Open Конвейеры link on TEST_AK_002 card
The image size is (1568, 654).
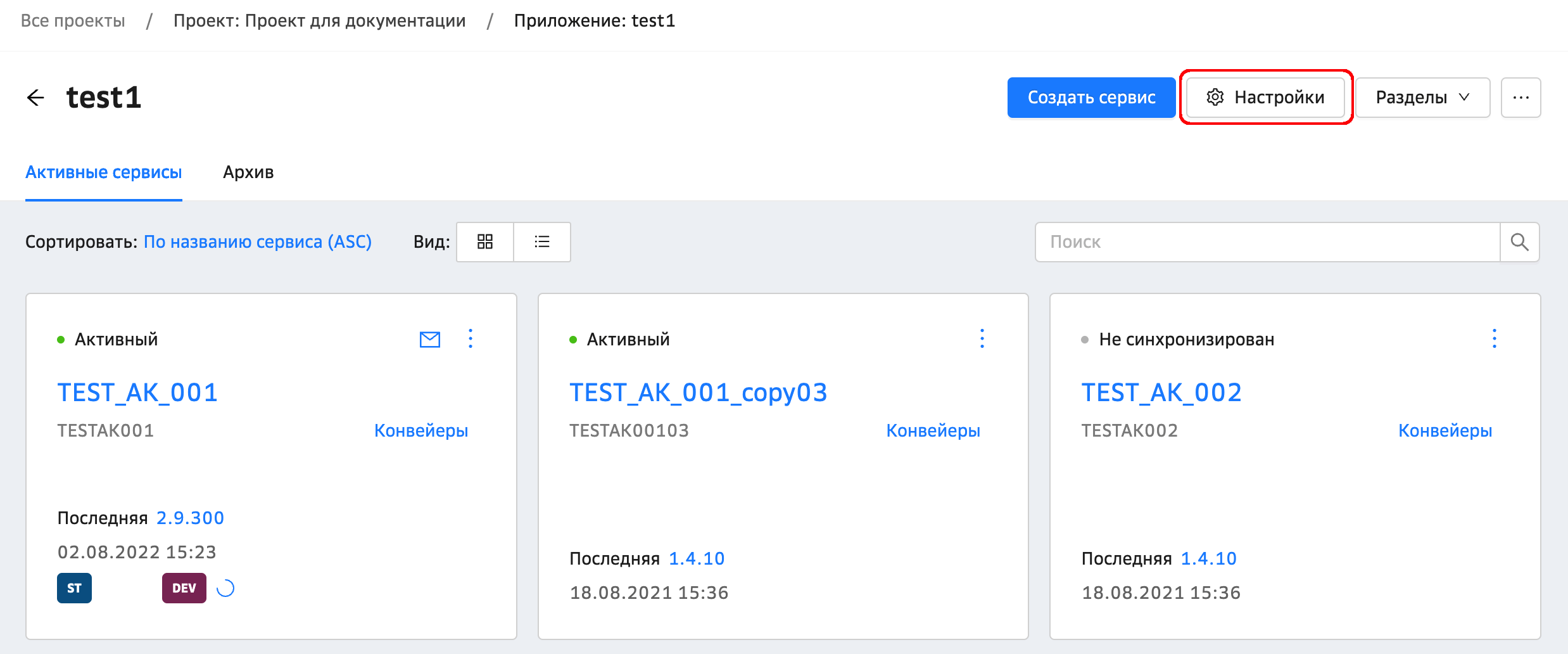point(1445,431)
